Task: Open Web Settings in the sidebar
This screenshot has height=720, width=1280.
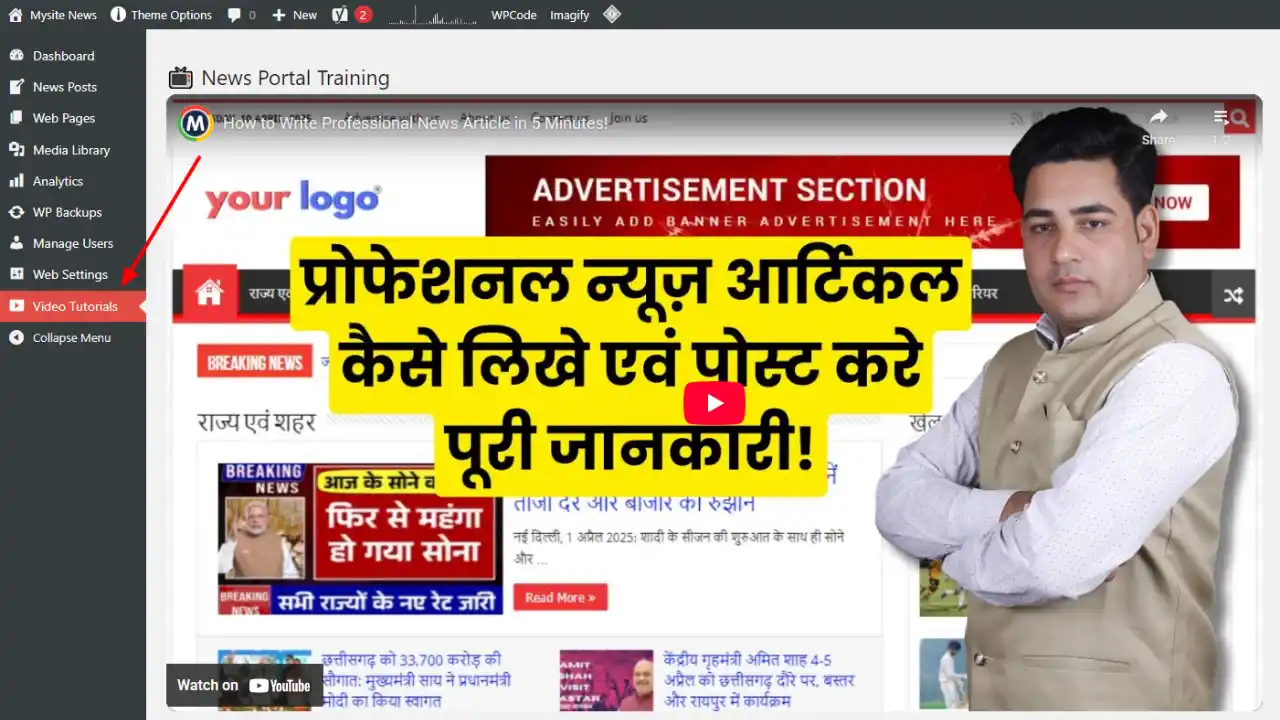Action: (x=73, y=274)
